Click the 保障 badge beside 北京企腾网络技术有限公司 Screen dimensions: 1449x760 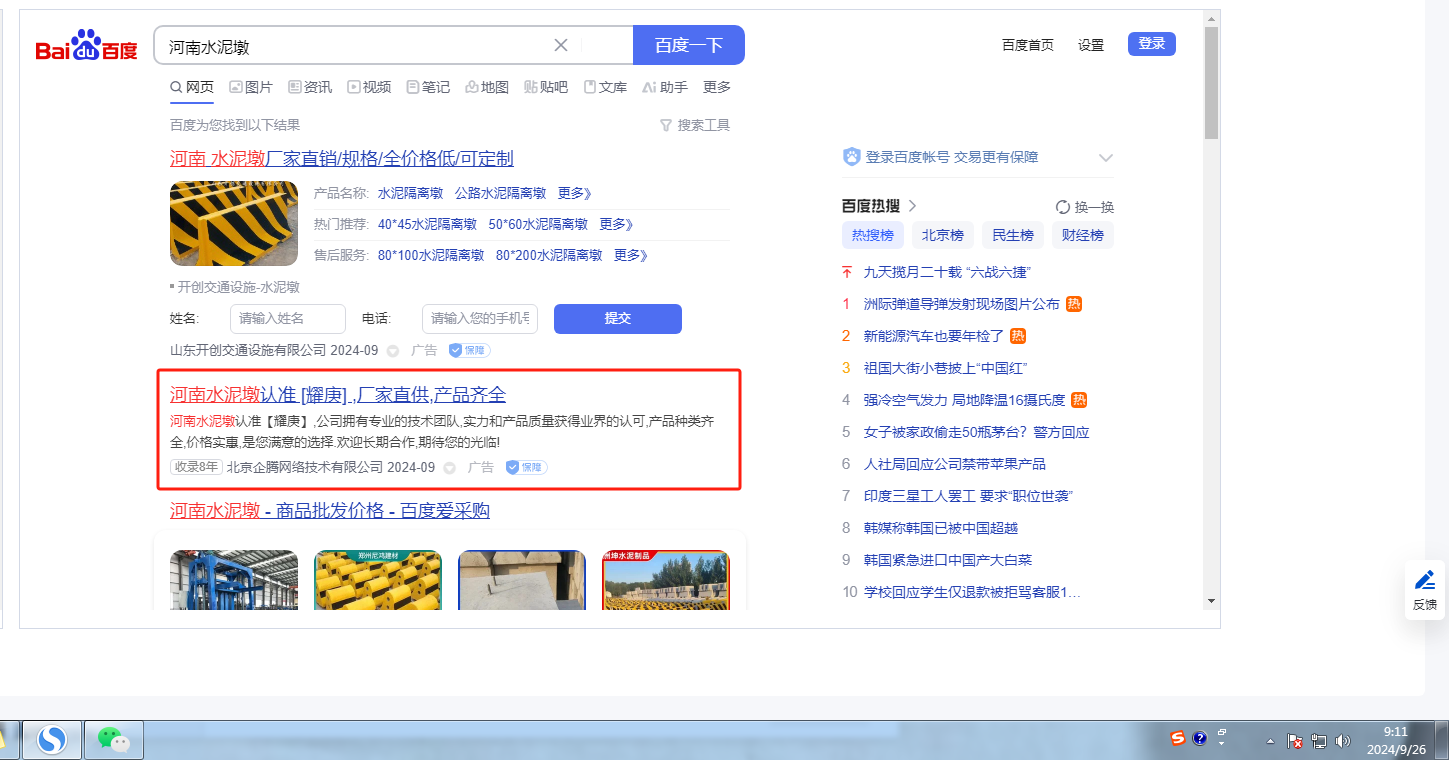tap(526, 467)
